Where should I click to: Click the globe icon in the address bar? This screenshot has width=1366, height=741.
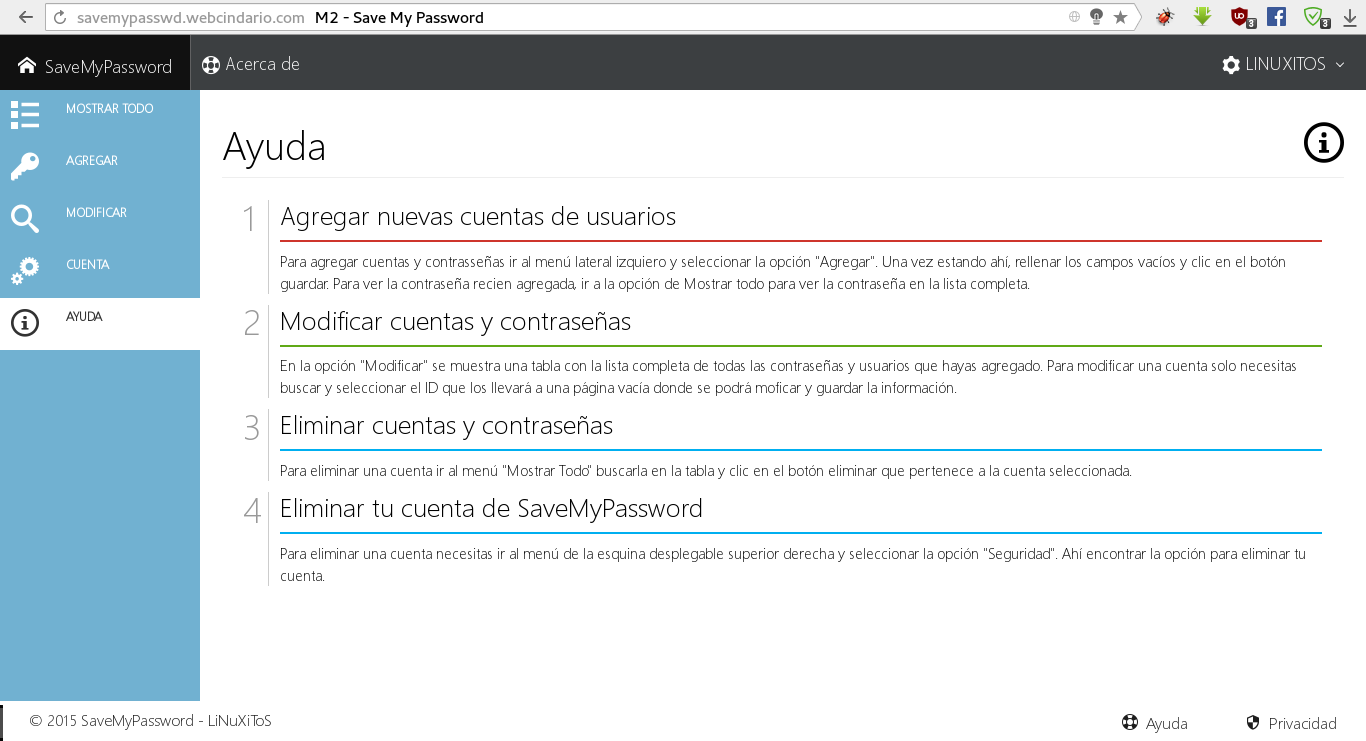tap(1075, 17)
